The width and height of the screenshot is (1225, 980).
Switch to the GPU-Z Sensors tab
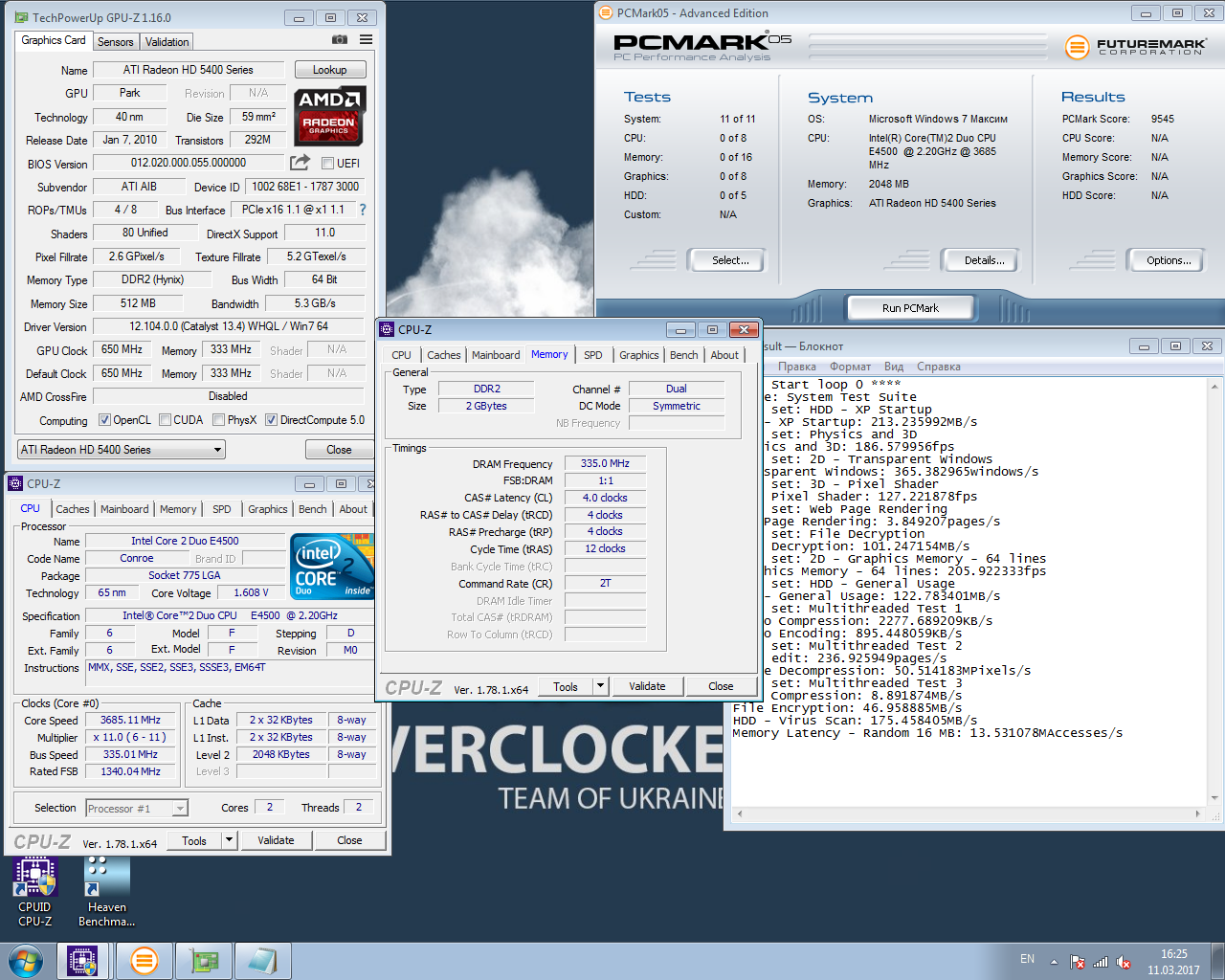pos(116,42)
